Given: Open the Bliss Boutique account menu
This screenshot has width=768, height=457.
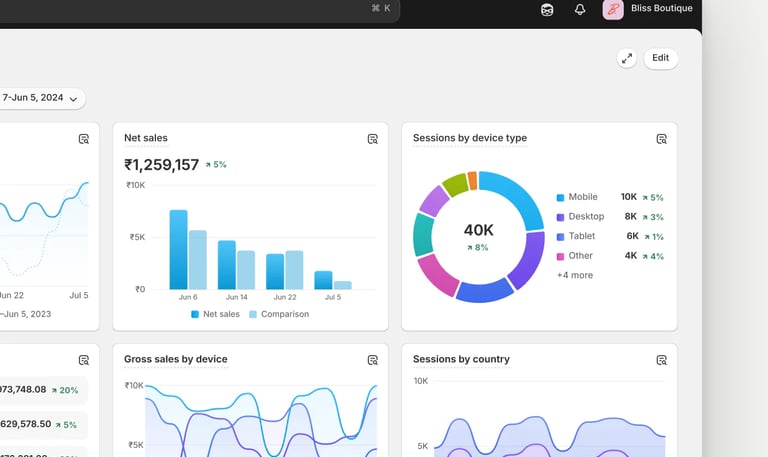Looking at the screenshot, I should [648, 9].
